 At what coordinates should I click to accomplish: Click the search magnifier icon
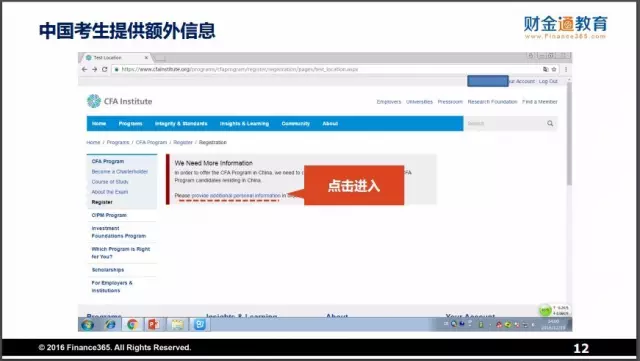pos(550,123)
